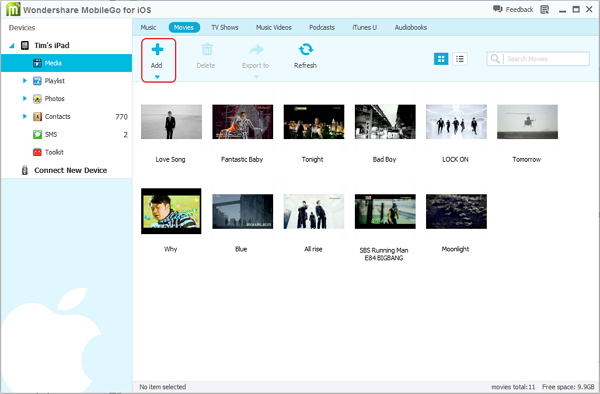Collapse the Tim's iPad device tree

[x=12, y=46]
